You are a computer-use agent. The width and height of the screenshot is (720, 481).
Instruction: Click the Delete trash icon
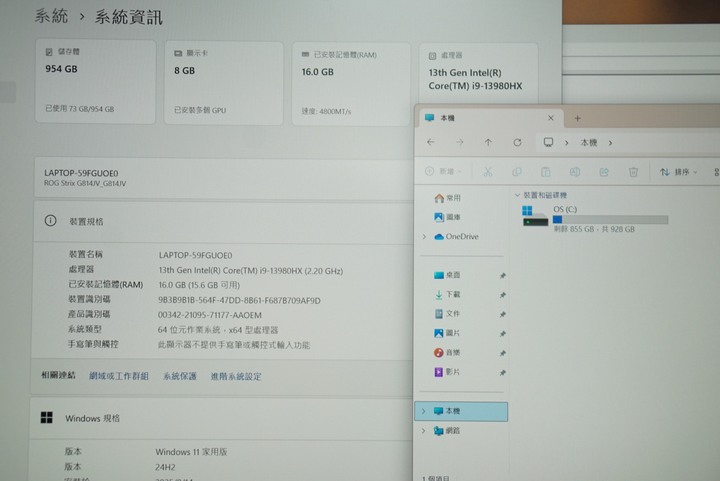pos(633,172)
